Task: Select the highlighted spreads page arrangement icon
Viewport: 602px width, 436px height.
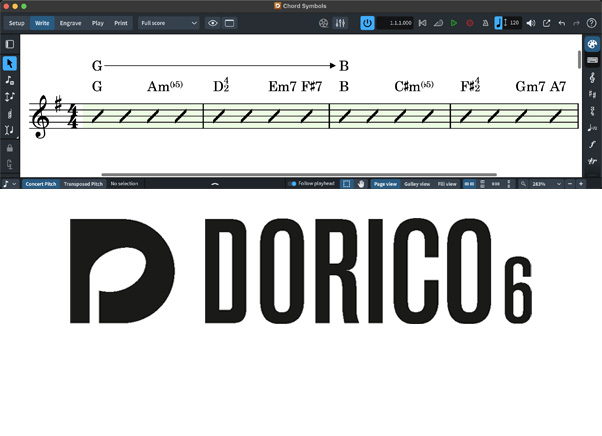Action: (469, 184)
